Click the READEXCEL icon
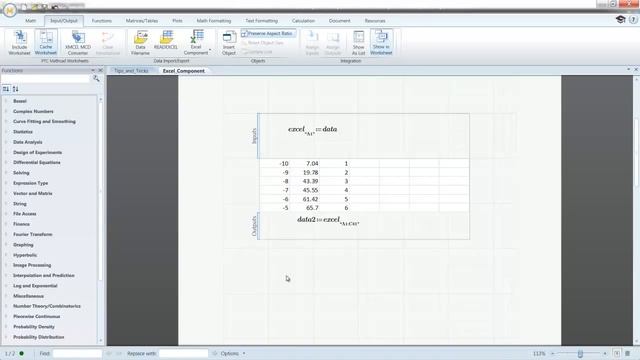 tap(166, 40)
